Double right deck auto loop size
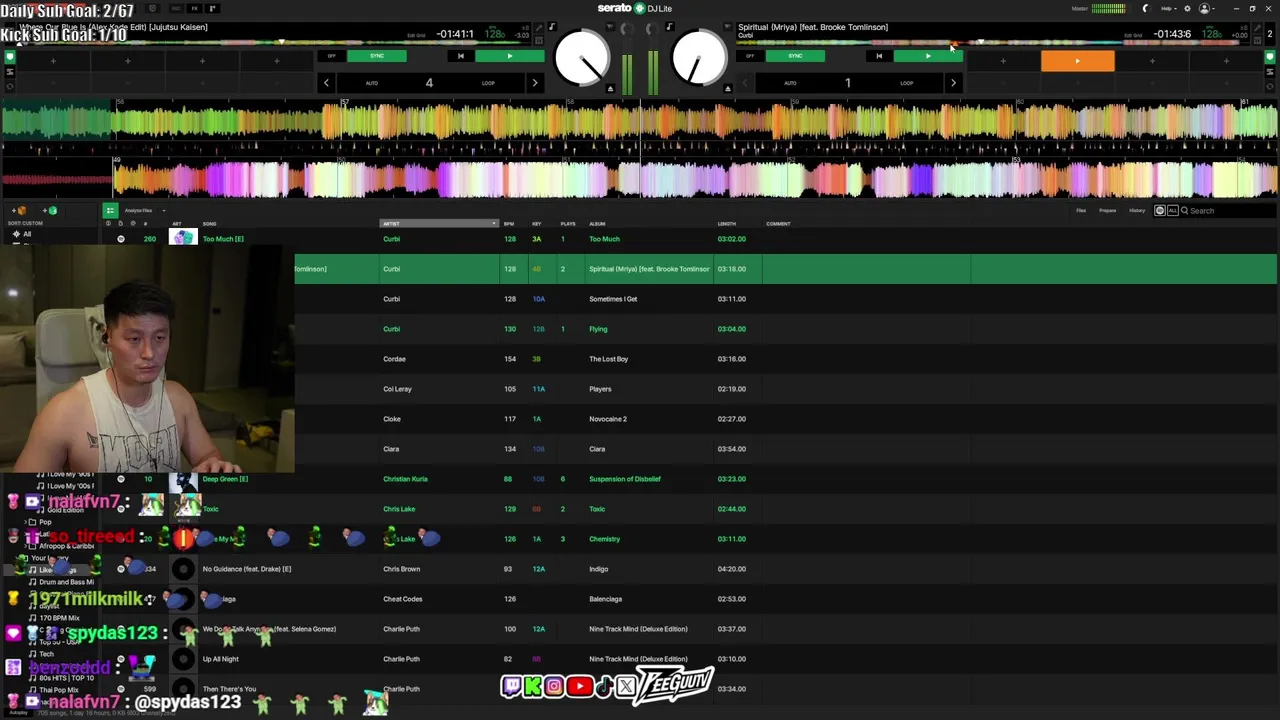This screenshot has width=1280, height=720. [x=953, y=83]
